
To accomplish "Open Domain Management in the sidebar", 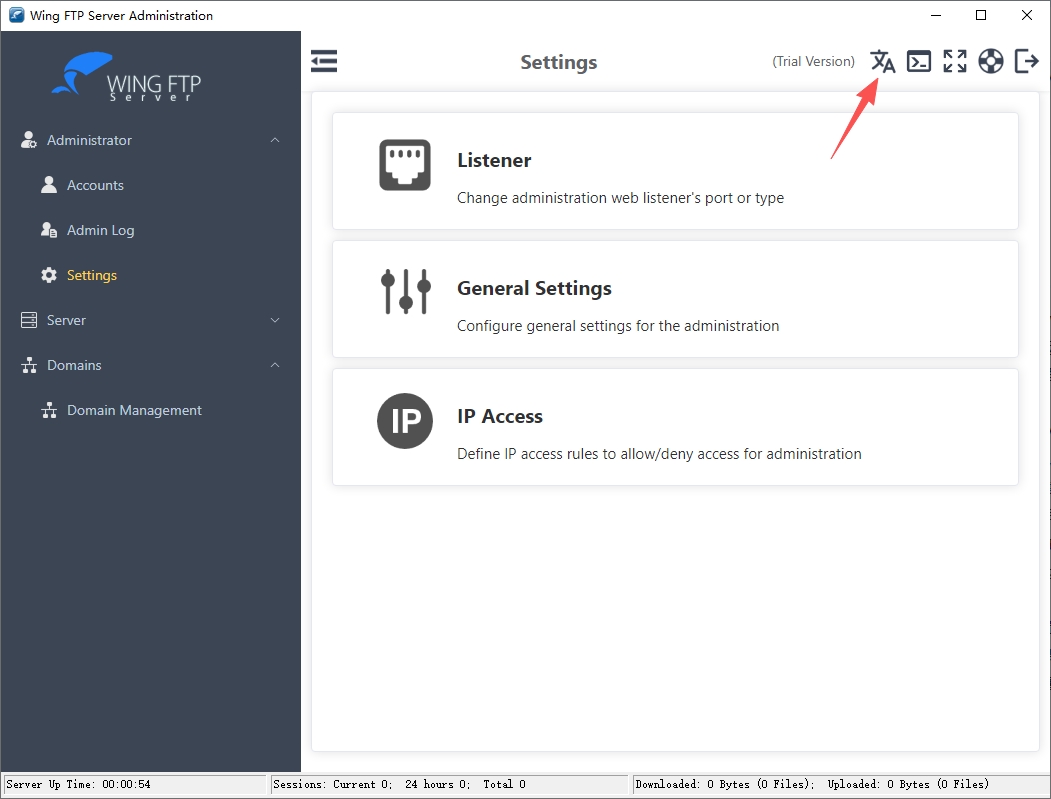I will [x=134, y=410].
